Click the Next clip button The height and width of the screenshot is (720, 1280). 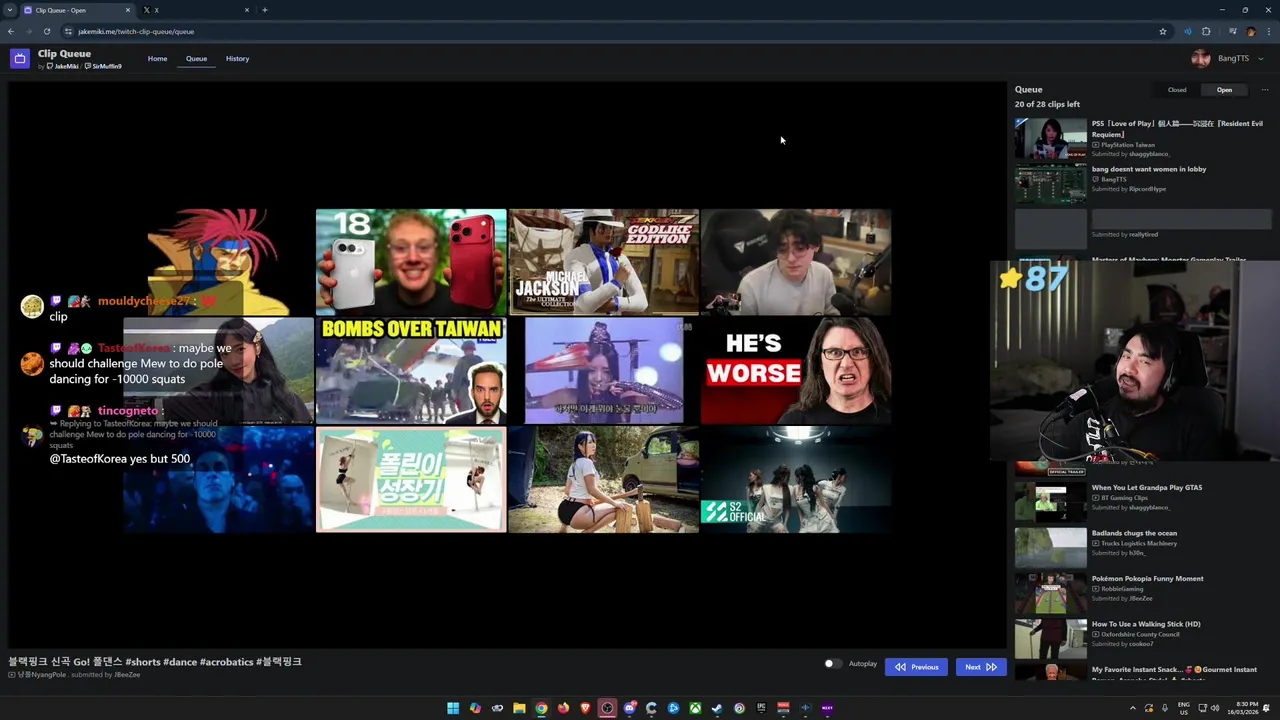[x=980, y=667]
